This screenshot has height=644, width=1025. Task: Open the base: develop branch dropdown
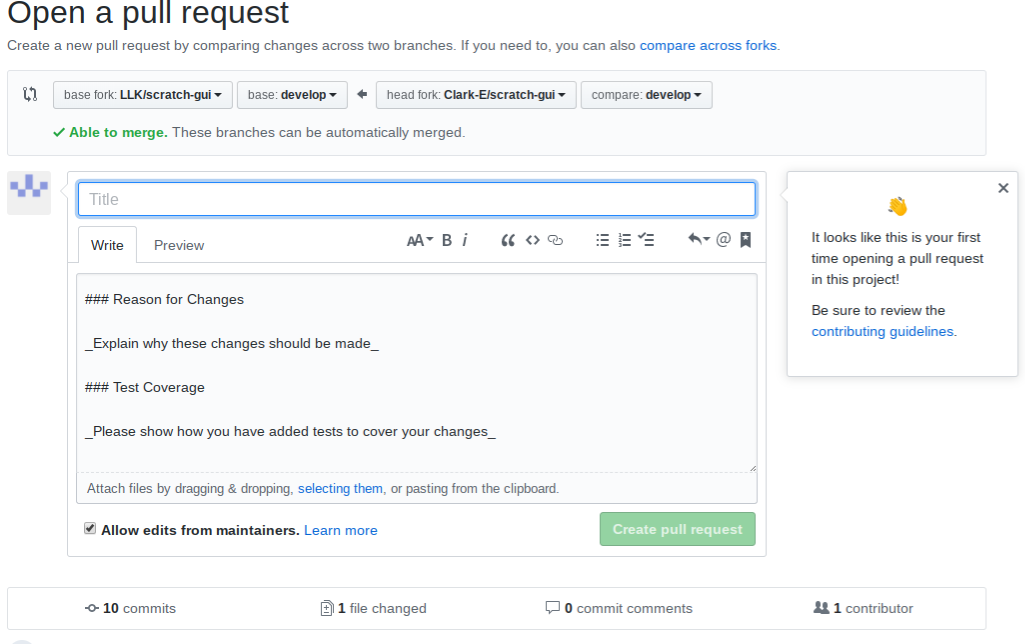(x=292, y=95)
